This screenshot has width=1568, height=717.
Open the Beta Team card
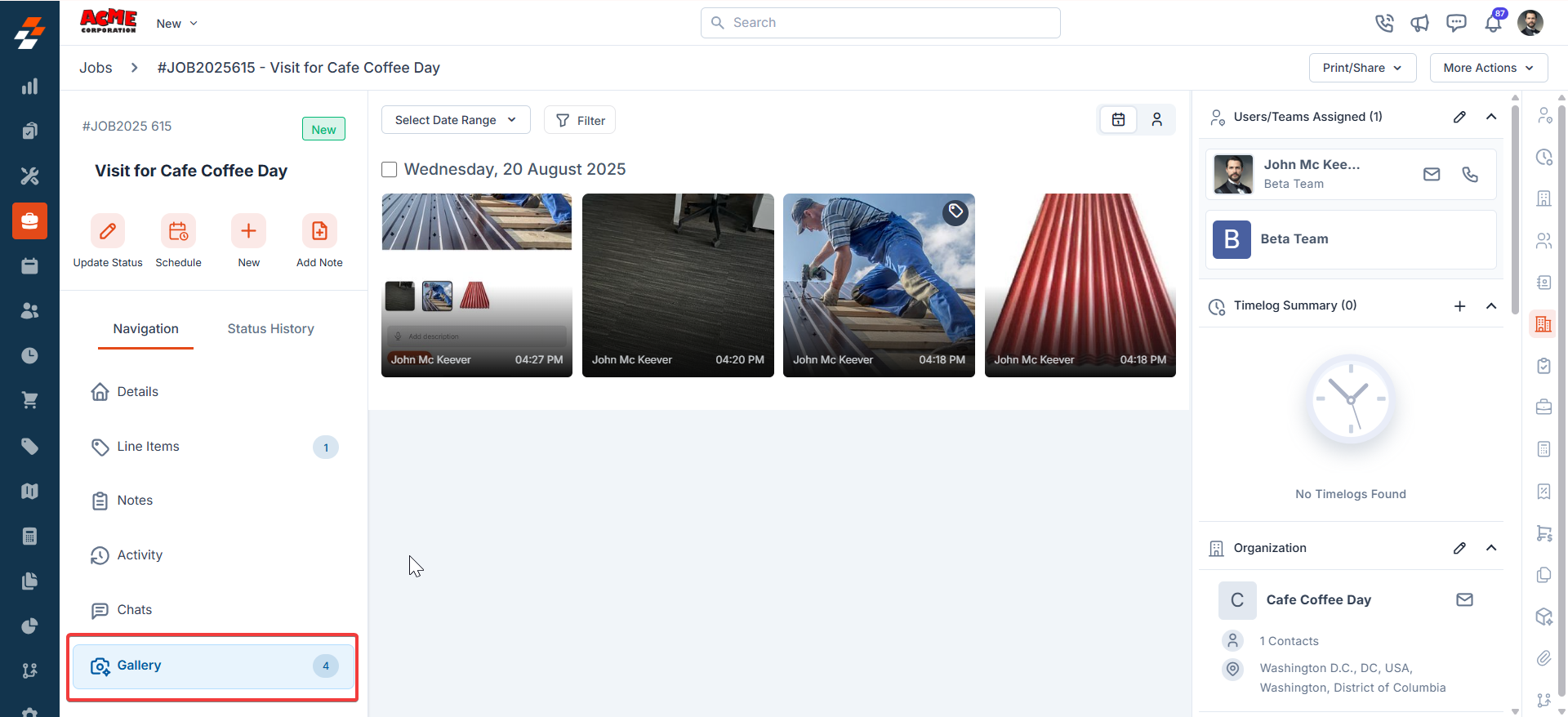(x=1351, y=239)
